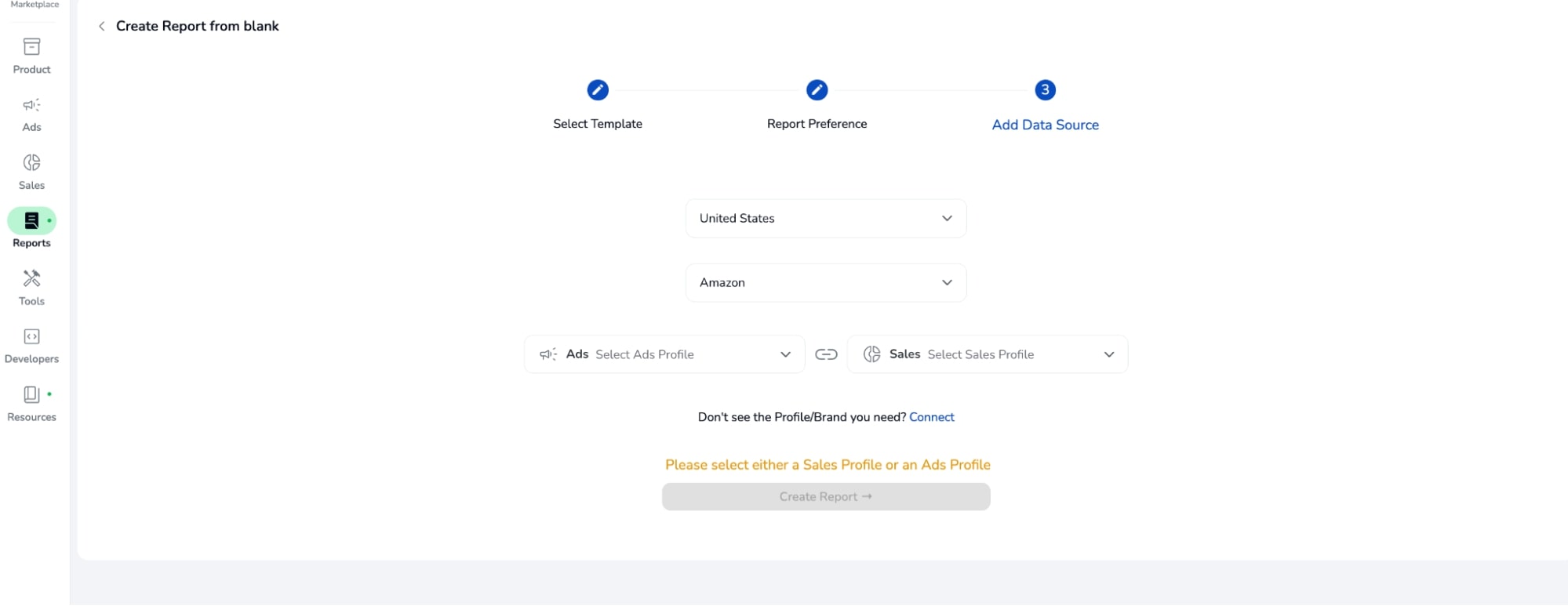
Task: Click the Connect link
Action: coord(931,417)
